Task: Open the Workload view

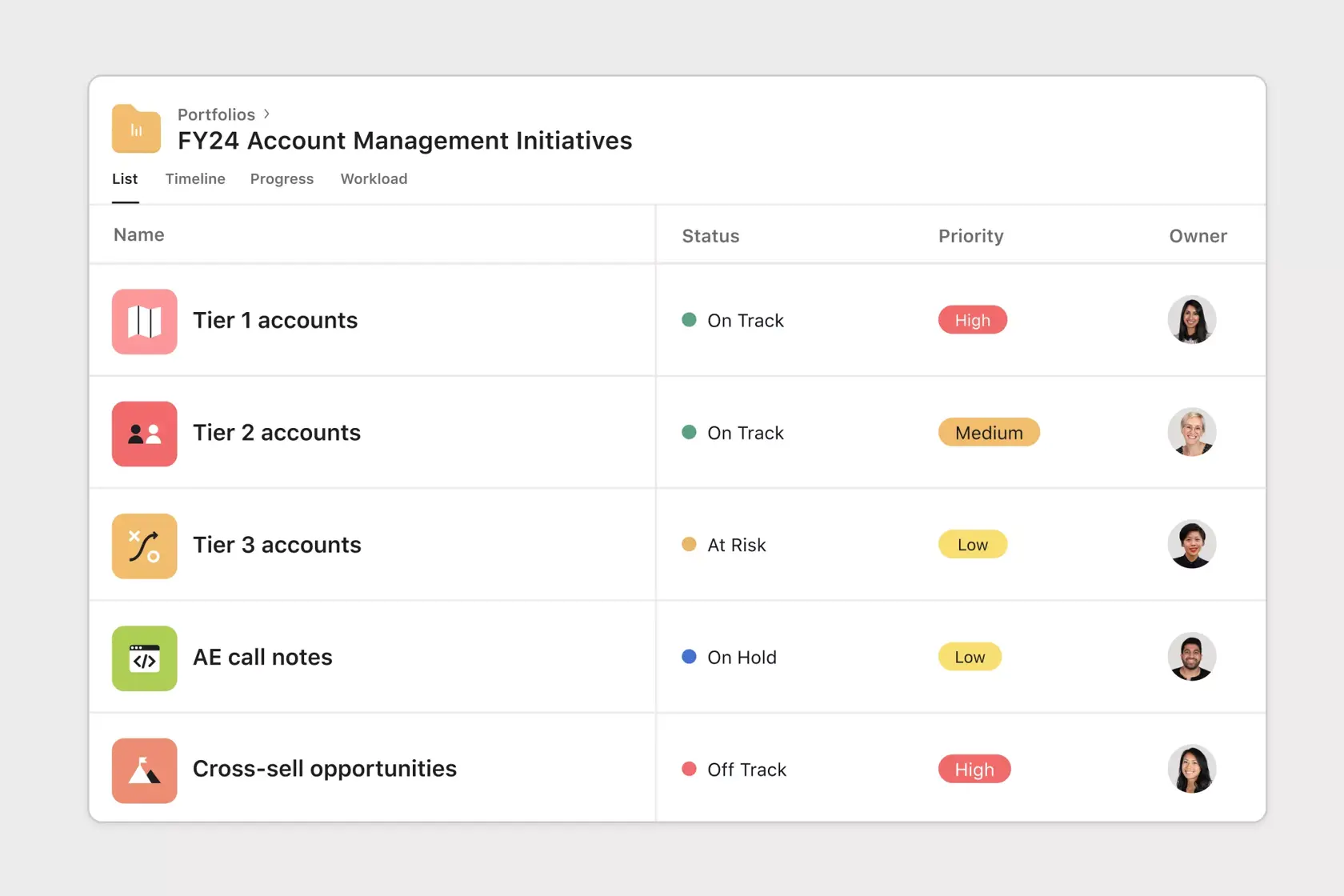Action: [374, 179]
